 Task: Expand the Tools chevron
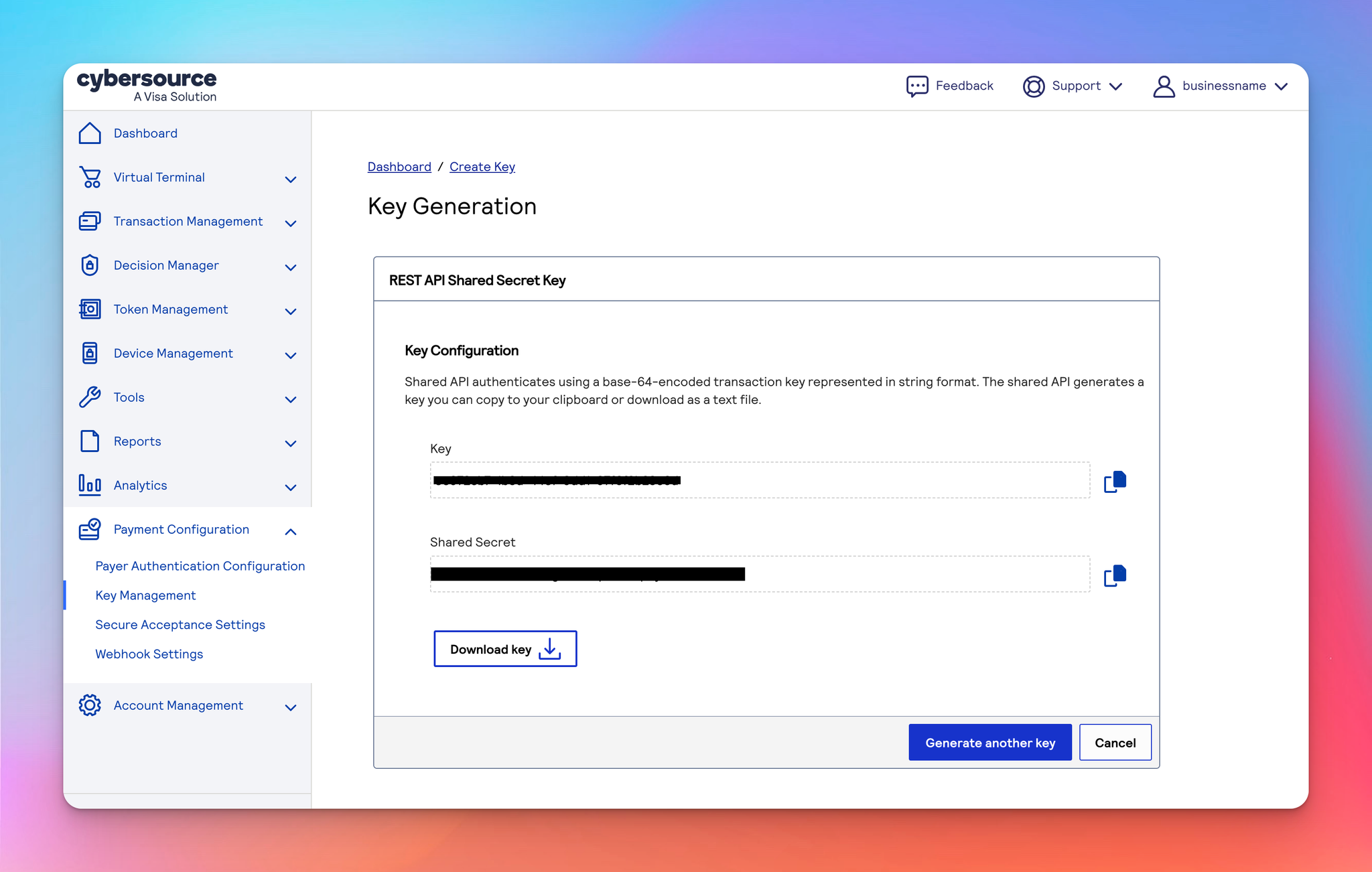[291, 399]
